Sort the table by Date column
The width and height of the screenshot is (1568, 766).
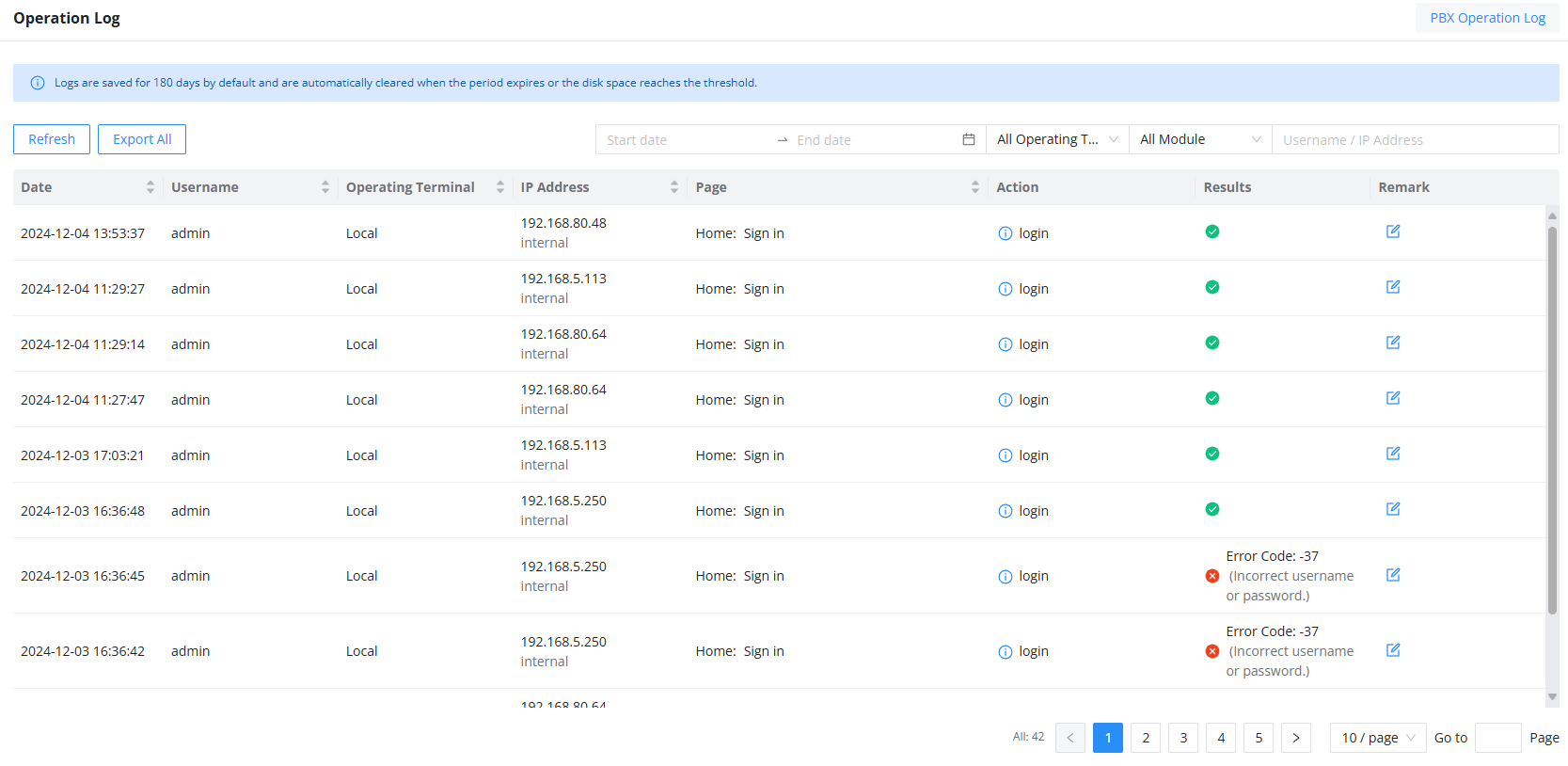[x=150, y=187]
